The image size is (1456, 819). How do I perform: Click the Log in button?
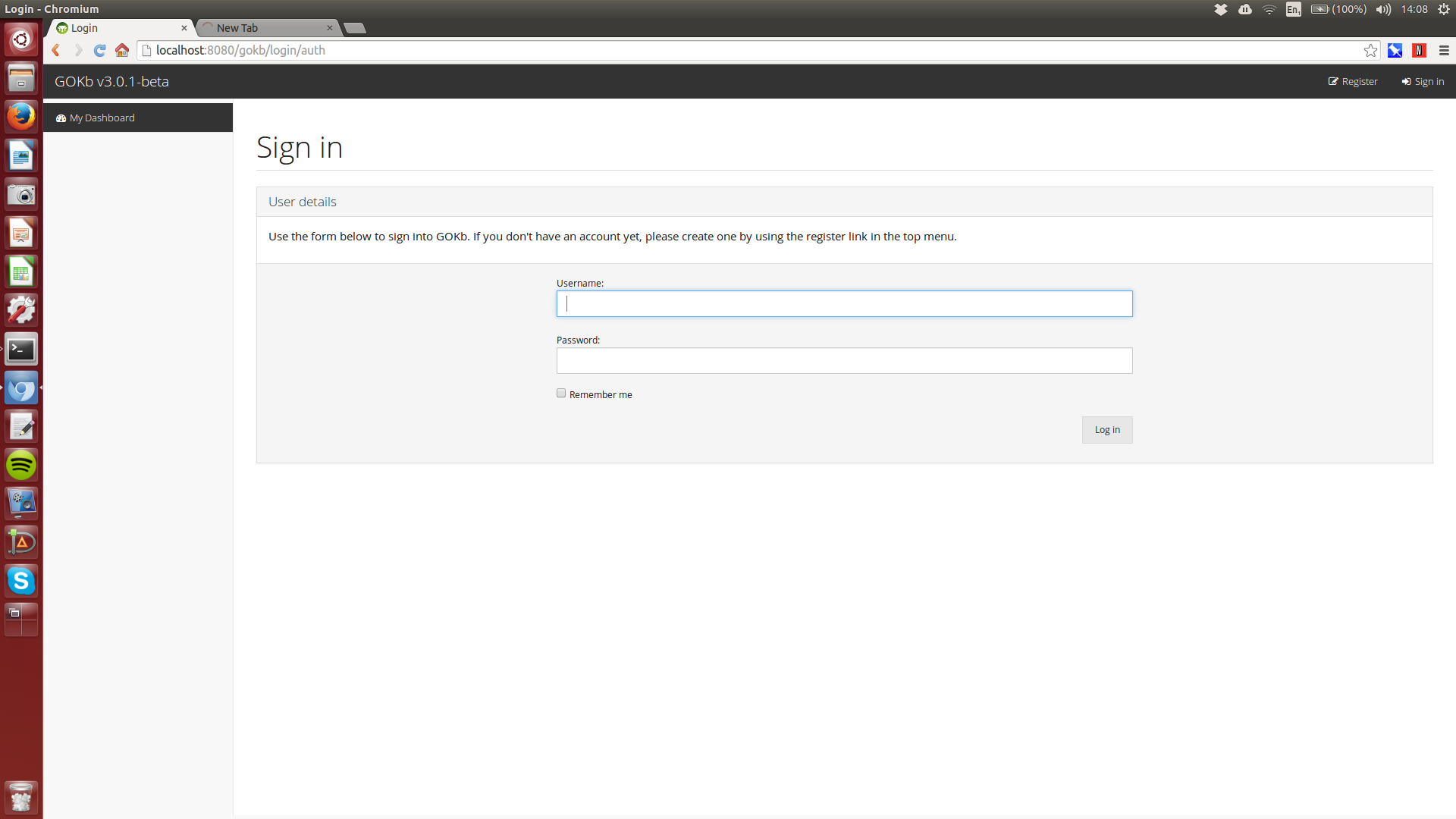(x=1106, y=430)
